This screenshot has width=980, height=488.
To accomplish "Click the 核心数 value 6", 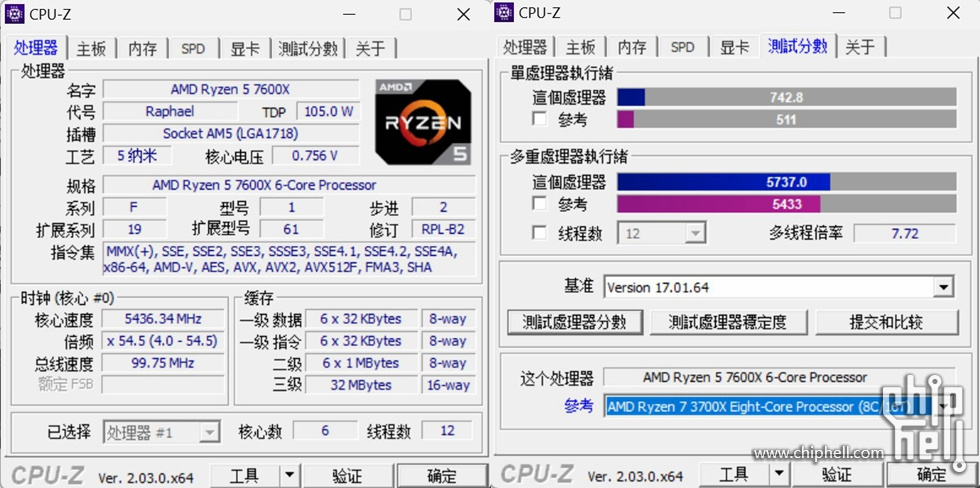I will click(x=325, y=431).
